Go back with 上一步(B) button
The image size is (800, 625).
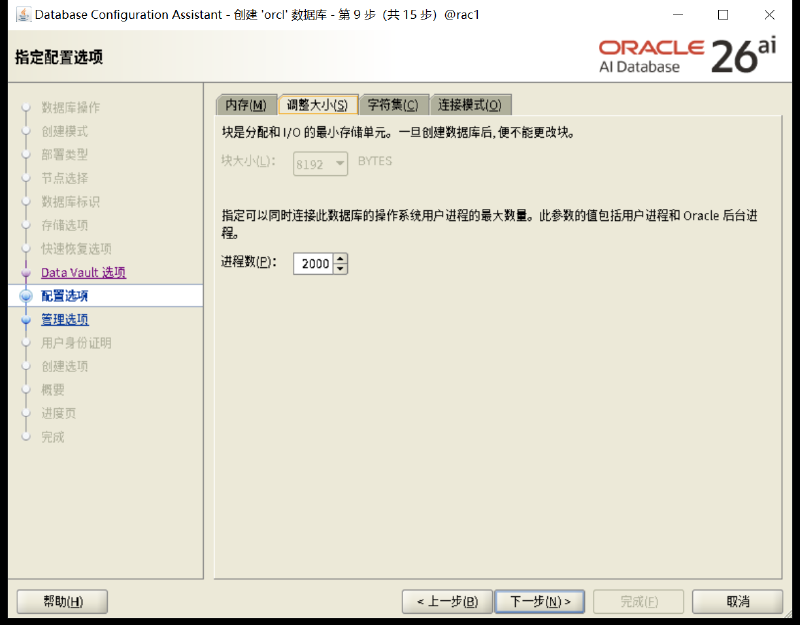click(447, 602)
